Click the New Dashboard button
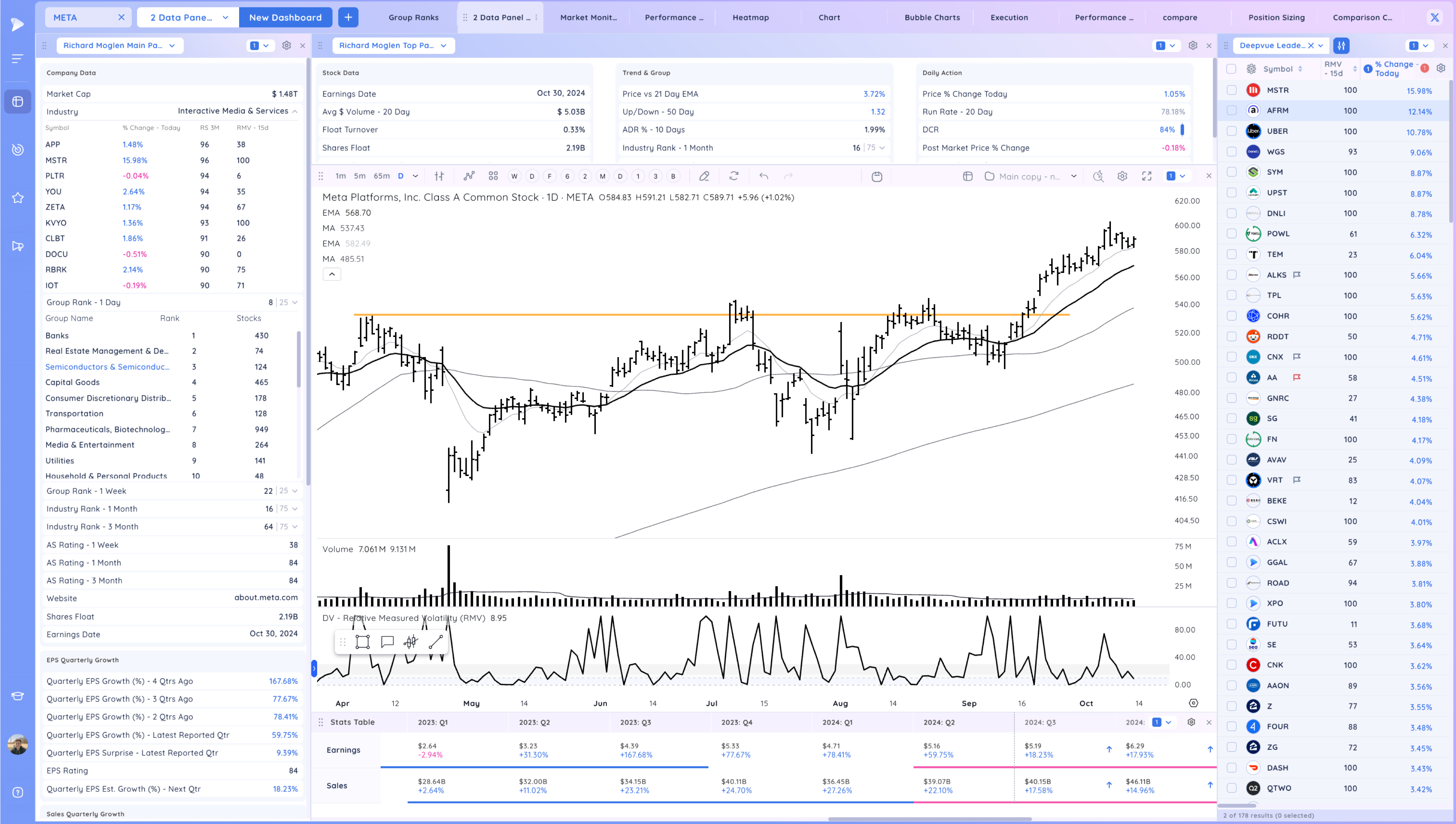 285,17
